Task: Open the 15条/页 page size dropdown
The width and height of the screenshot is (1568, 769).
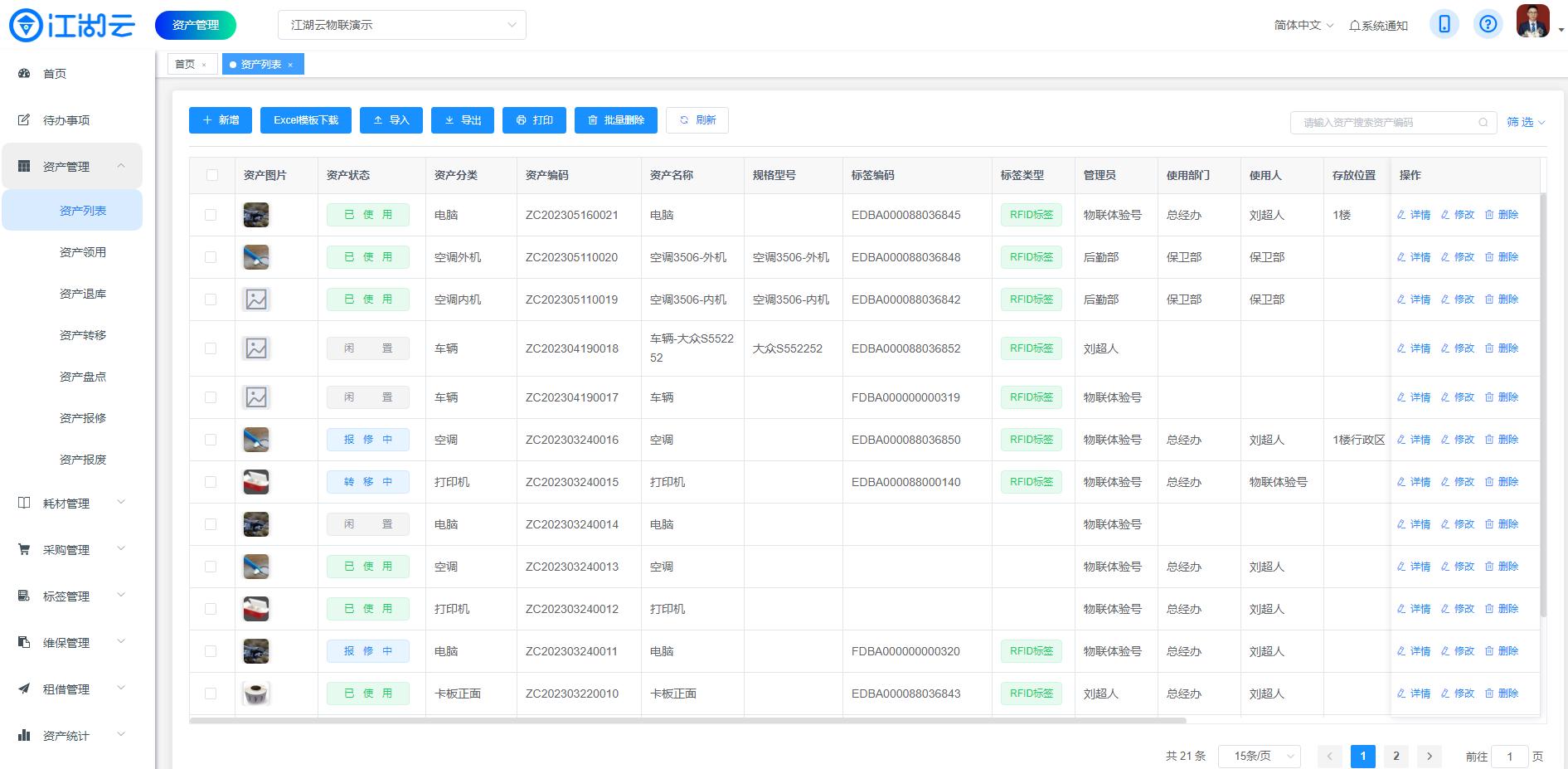Action: coord(1259,756)
